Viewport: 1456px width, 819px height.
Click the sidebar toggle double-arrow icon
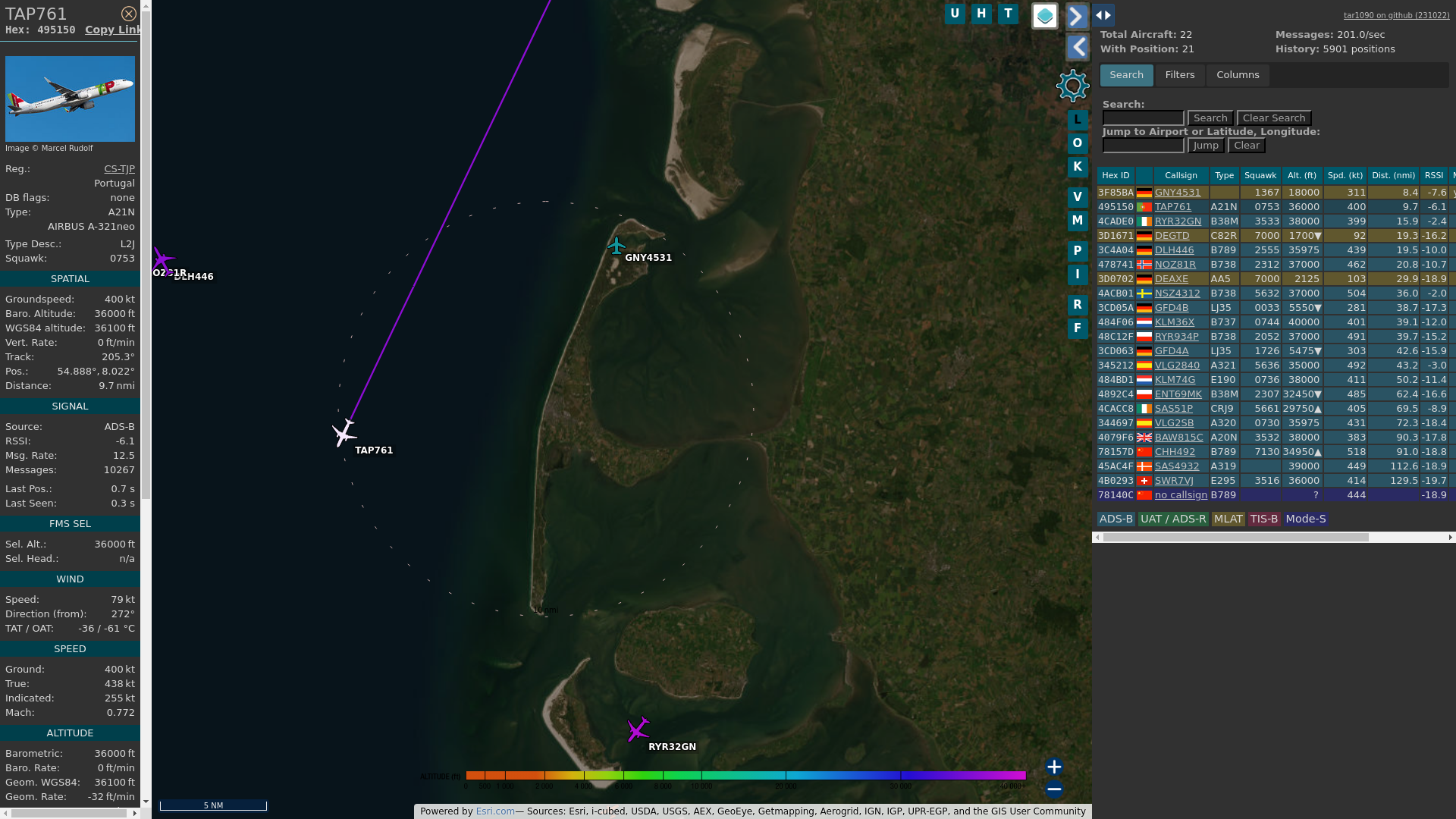click(1103, 15)
